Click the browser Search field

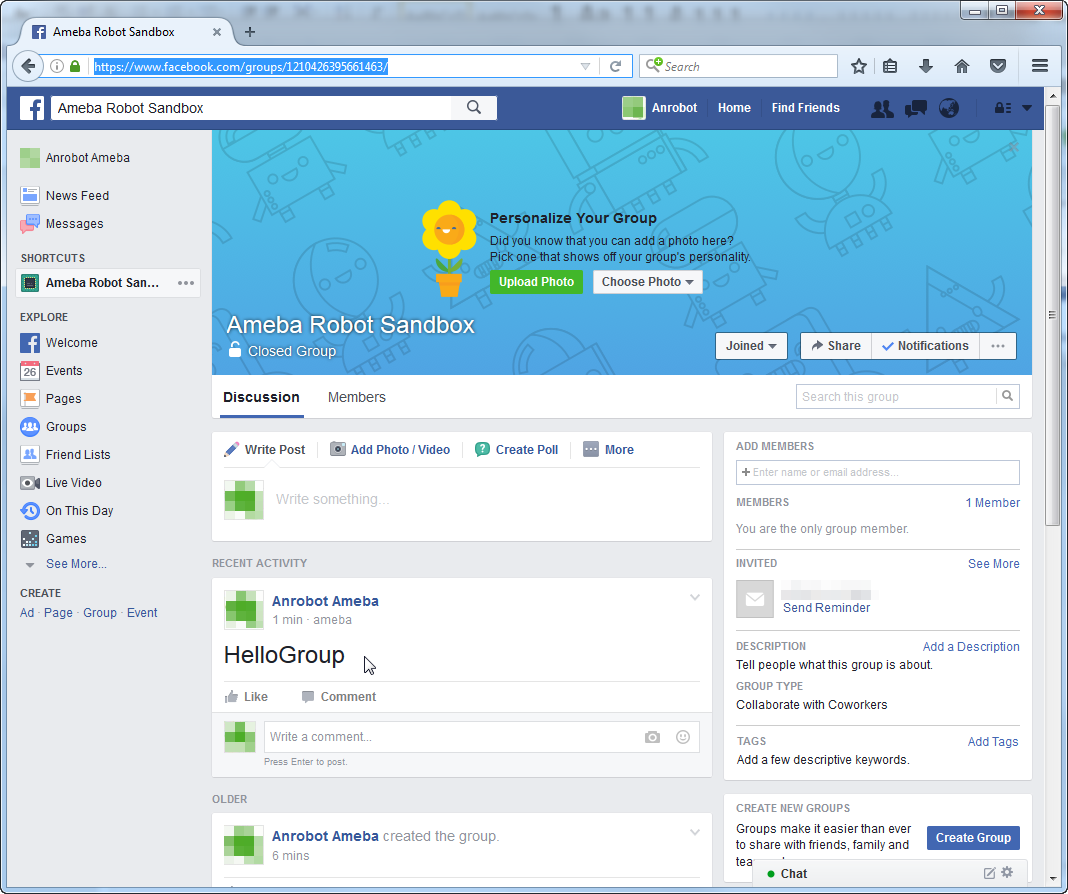738,66
